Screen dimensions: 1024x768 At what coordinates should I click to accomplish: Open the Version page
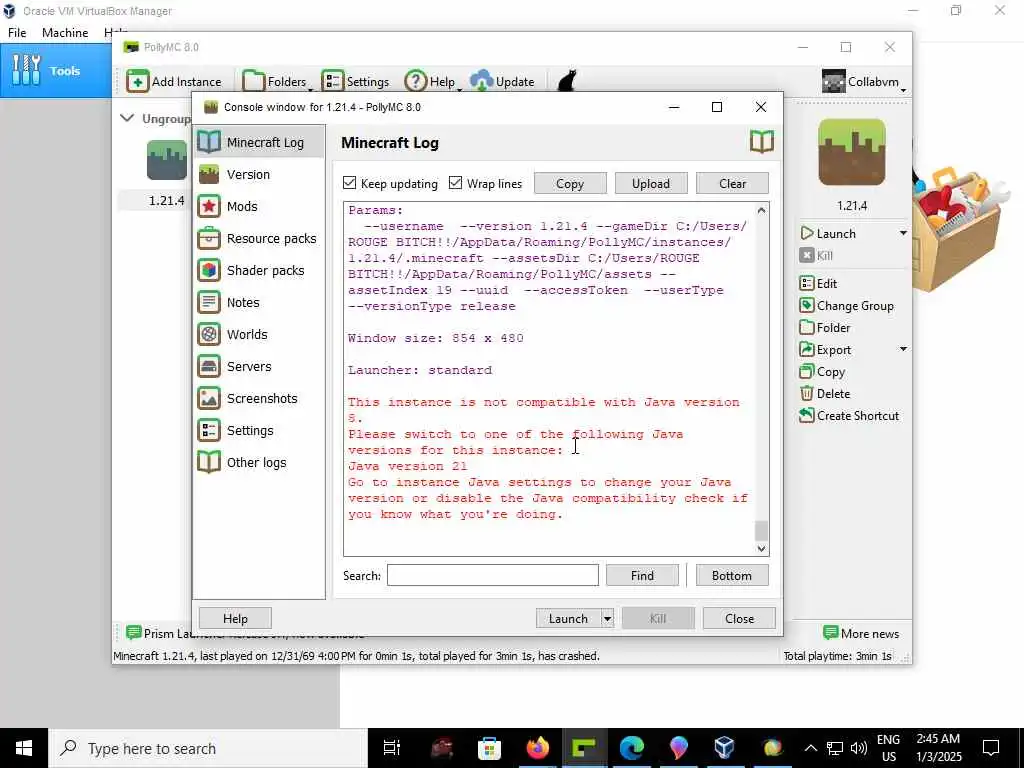[x=259, y=174]
